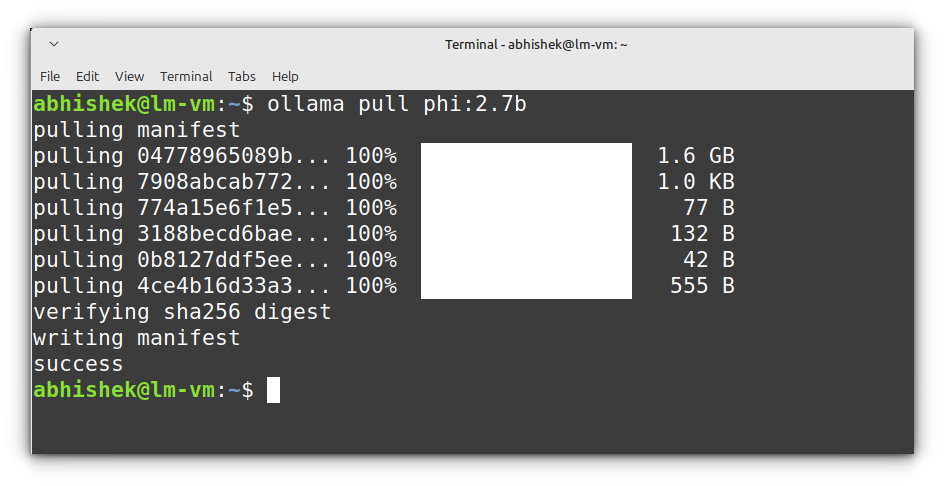Click the '1.6 GB' download size
The image size is (944, 486).
pyautogui.click(x=696, y=156)
